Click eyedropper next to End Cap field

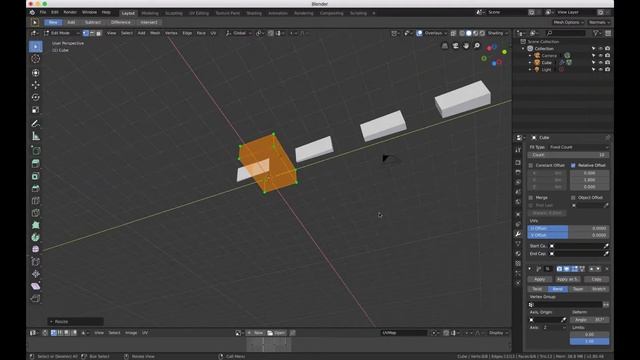pyautogui.click(x=606, y=253)
